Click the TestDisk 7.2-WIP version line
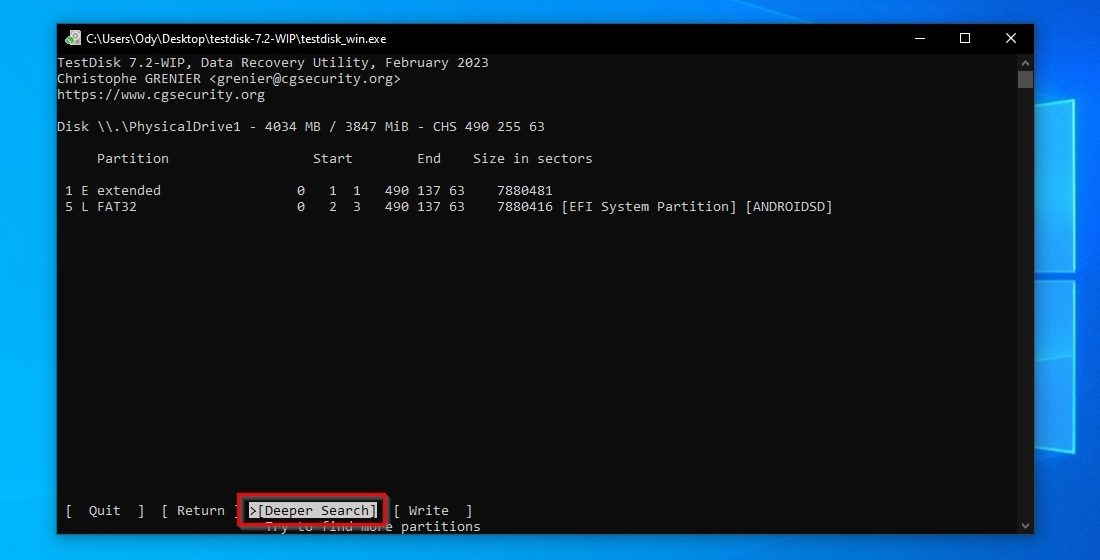This screenshot has height=560, width=1100. [x=273, y=62]
